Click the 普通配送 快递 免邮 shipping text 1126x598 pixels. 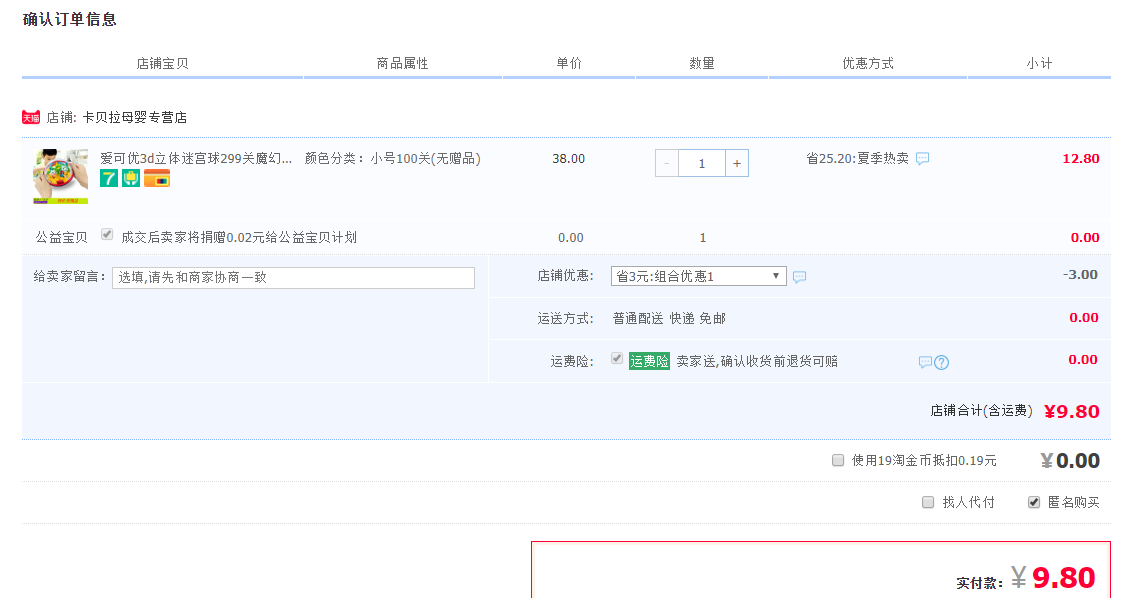point(669,319)
